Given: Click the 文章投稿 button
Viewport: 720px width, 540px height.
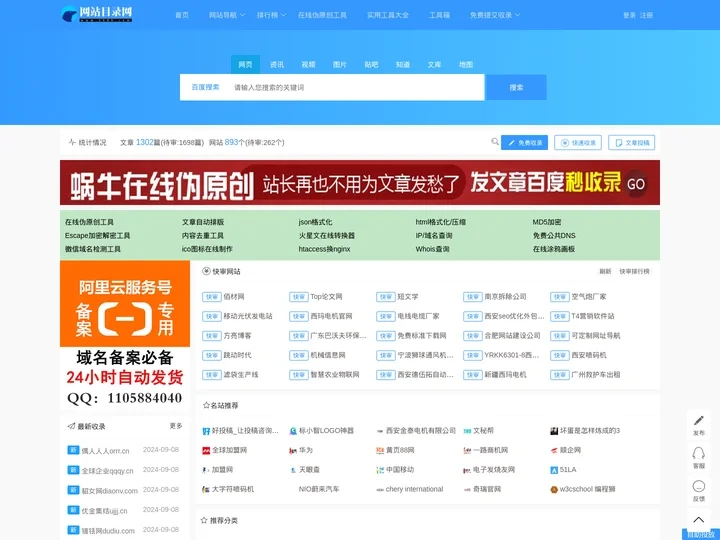Looking at the screenshot, I should tap(632, 142).
